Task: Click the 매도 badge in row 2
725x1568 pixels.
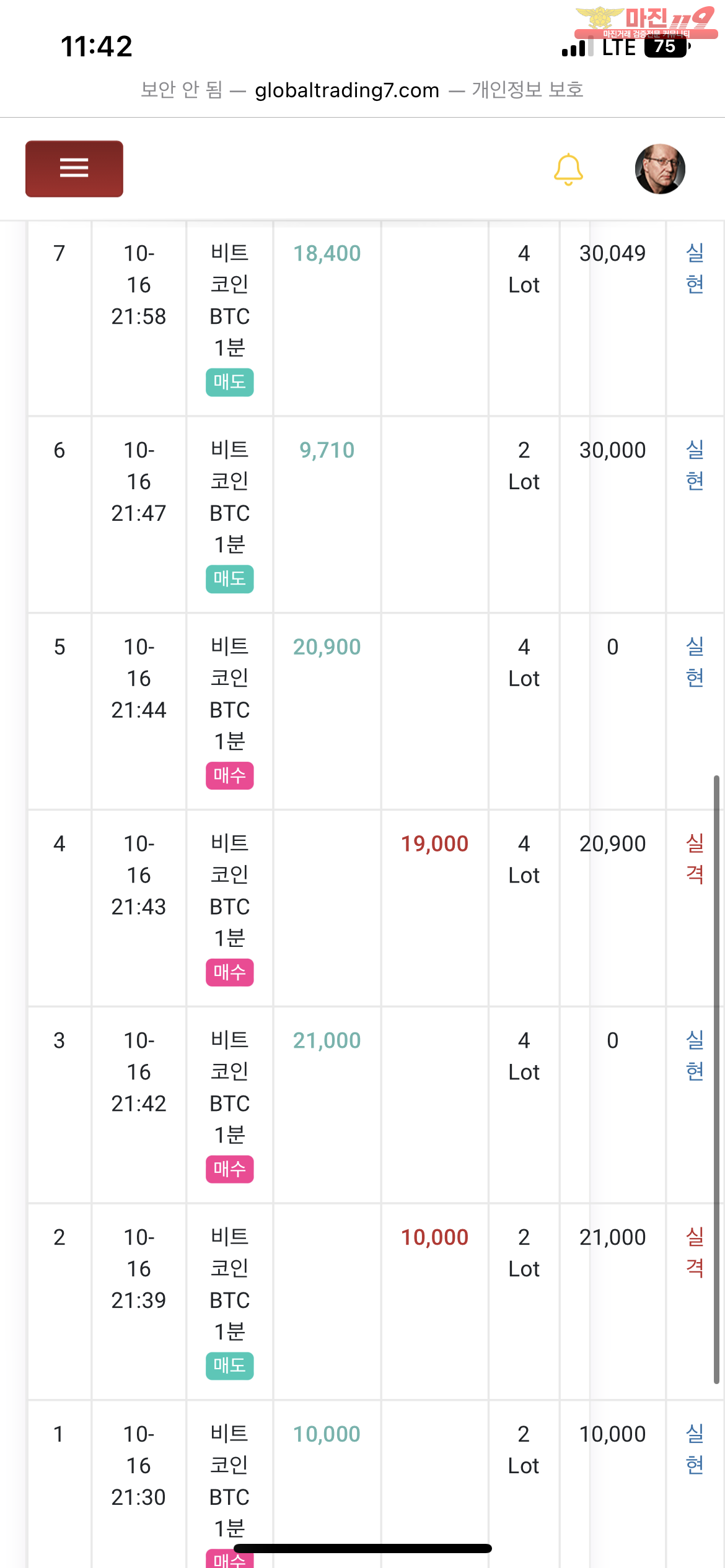Action: [229, 1365]
